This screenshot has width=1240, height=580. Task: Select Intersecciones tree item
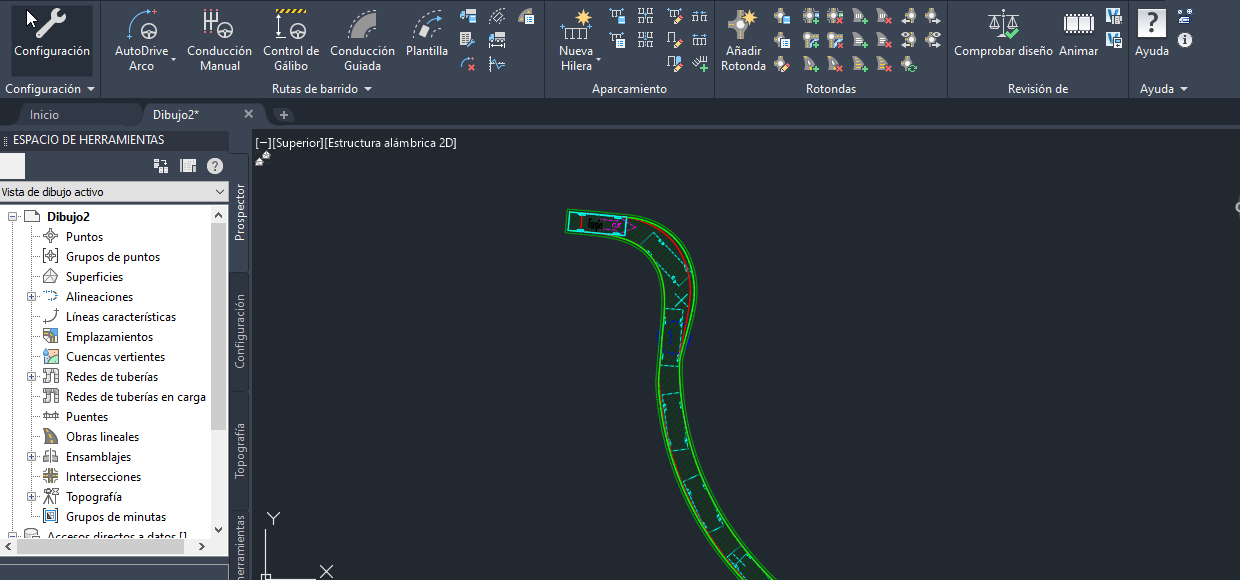point(104,477)
